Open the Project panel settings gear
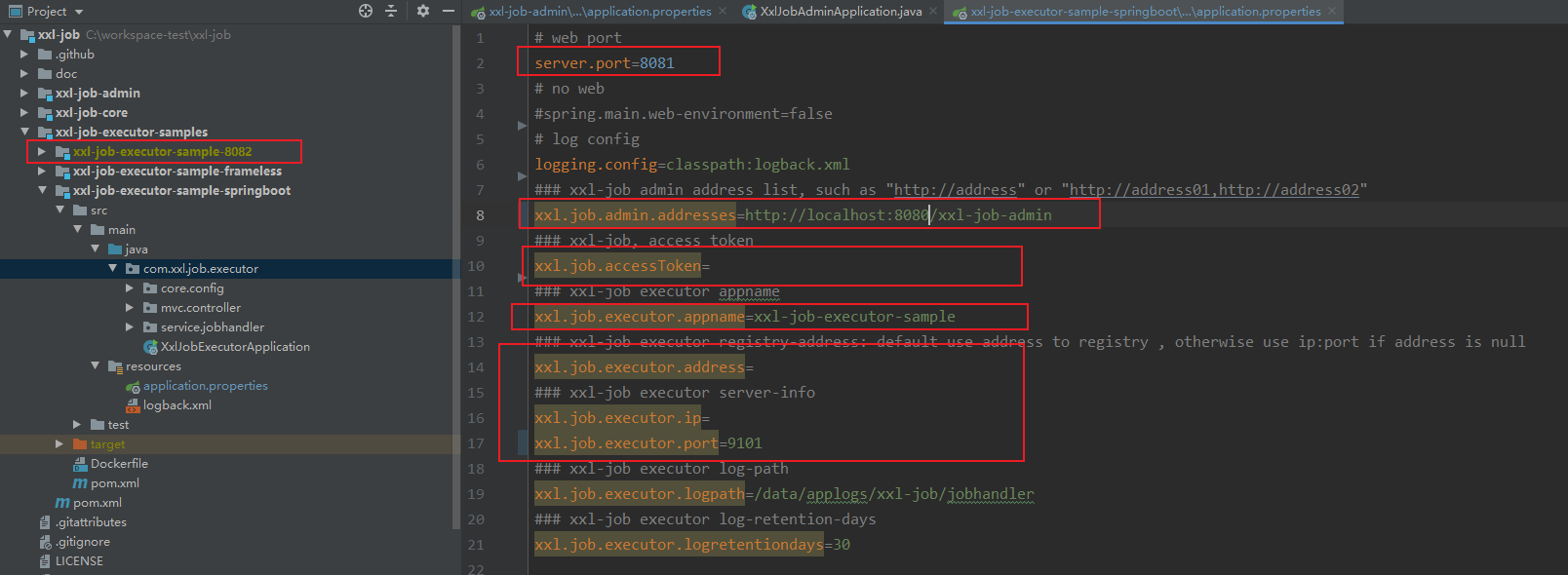The height and width of the screenshot is (575, 1568). [x=422, y=11]
